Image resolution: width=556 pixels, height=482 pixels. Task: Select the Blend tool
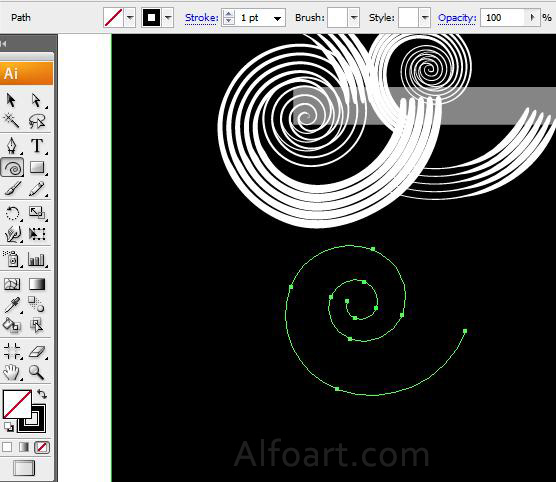(x=36, y=304)
